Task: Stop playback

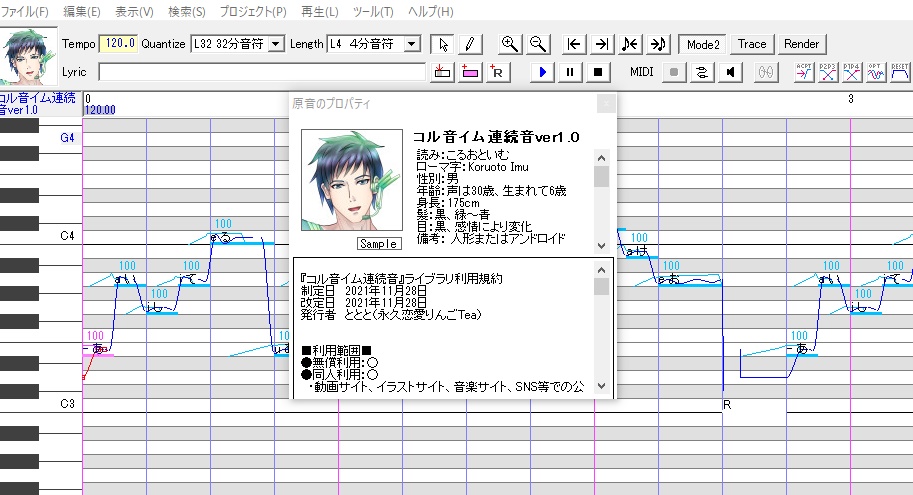Action: (597, 72)
